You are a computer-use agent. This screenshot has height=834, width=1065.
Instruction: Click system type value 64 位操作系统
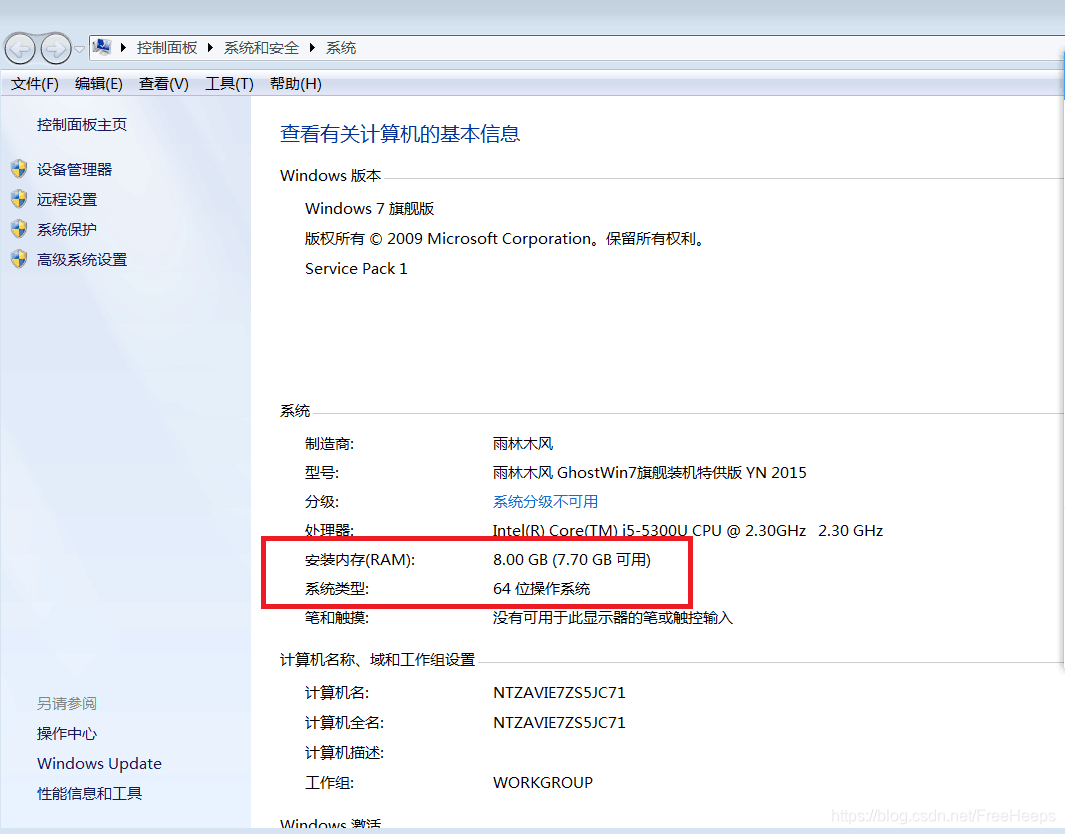click(x=541, y=588)
